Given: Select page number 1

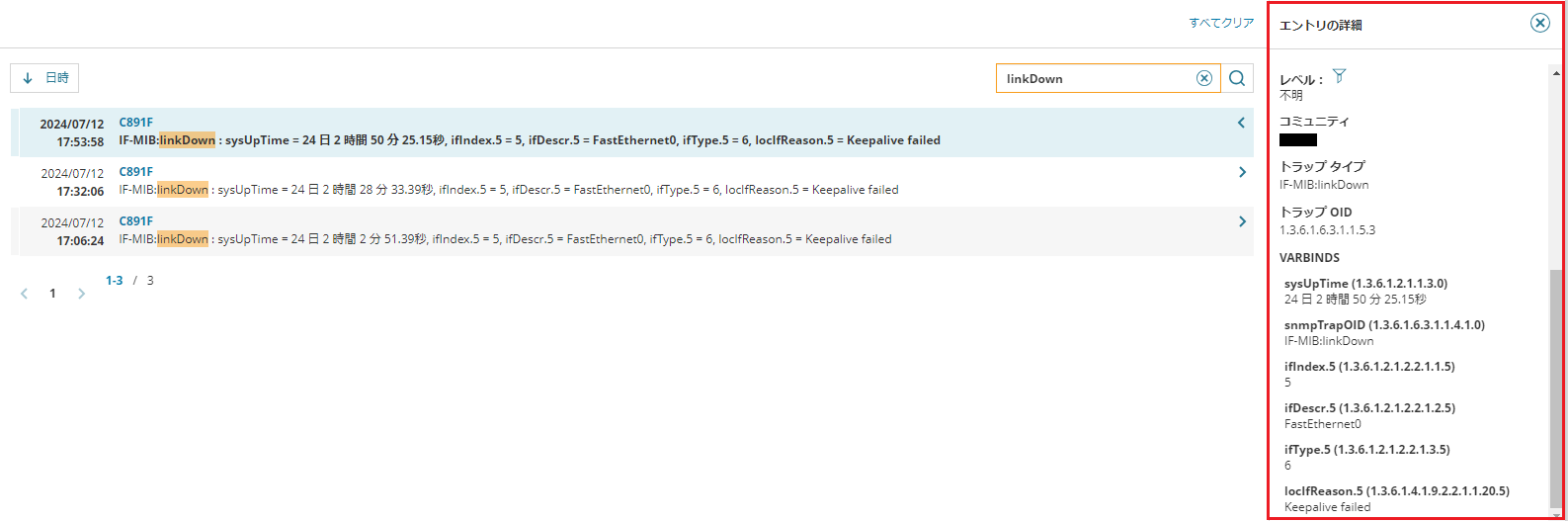Looking at the screenshot, I should pos(52,294).
